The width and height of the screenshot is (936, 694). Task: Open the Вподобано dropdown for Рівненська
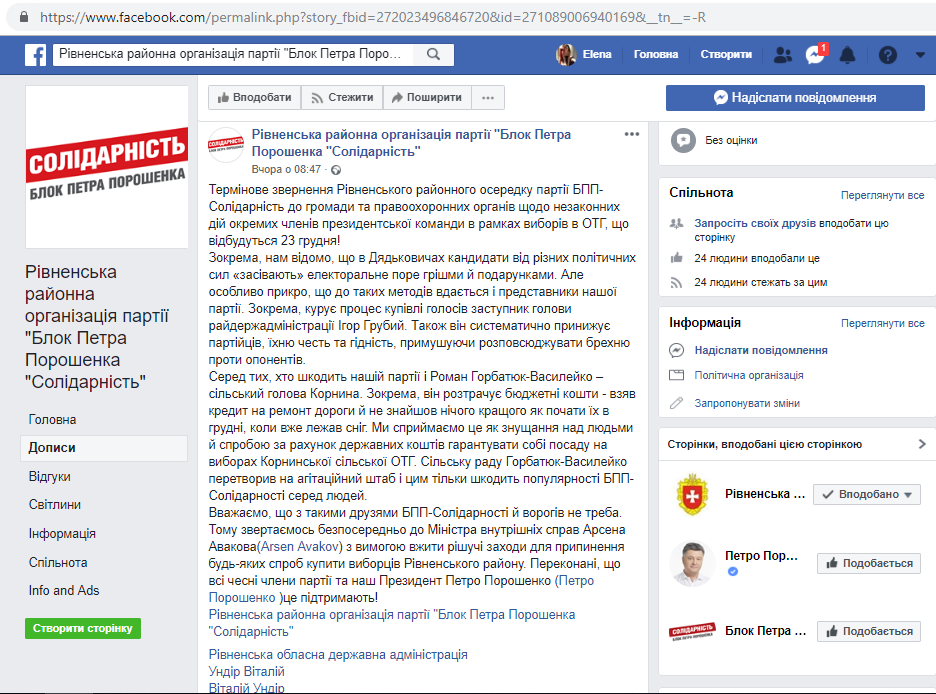pos(867,494)
